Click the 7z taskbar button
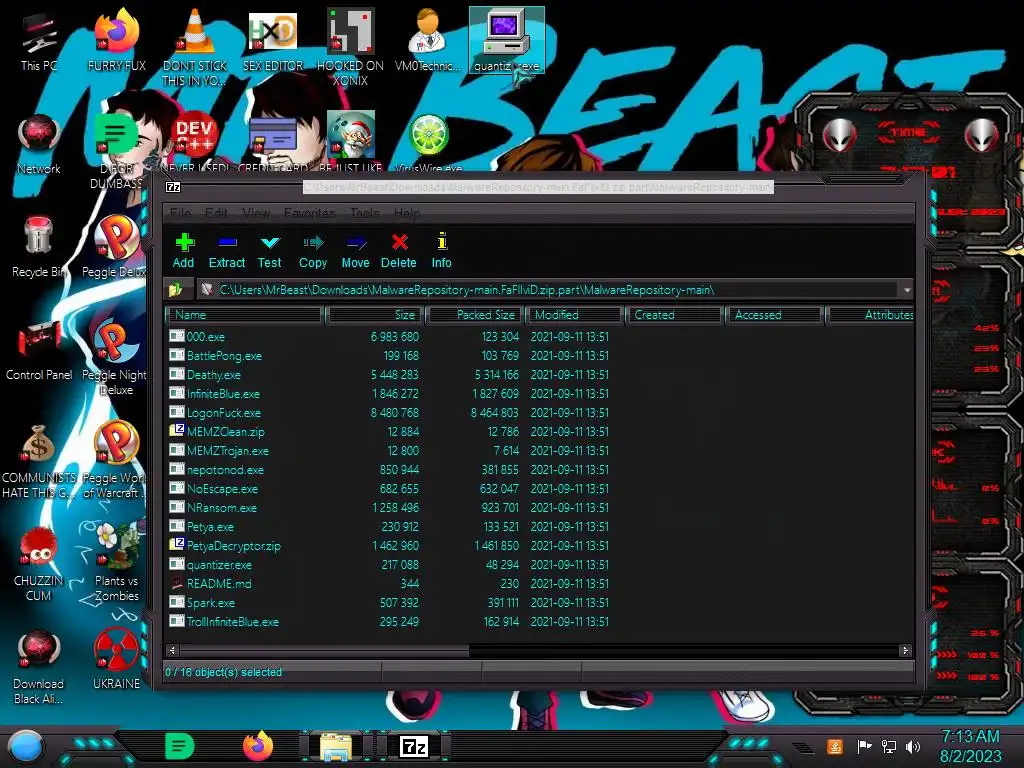 414,746
